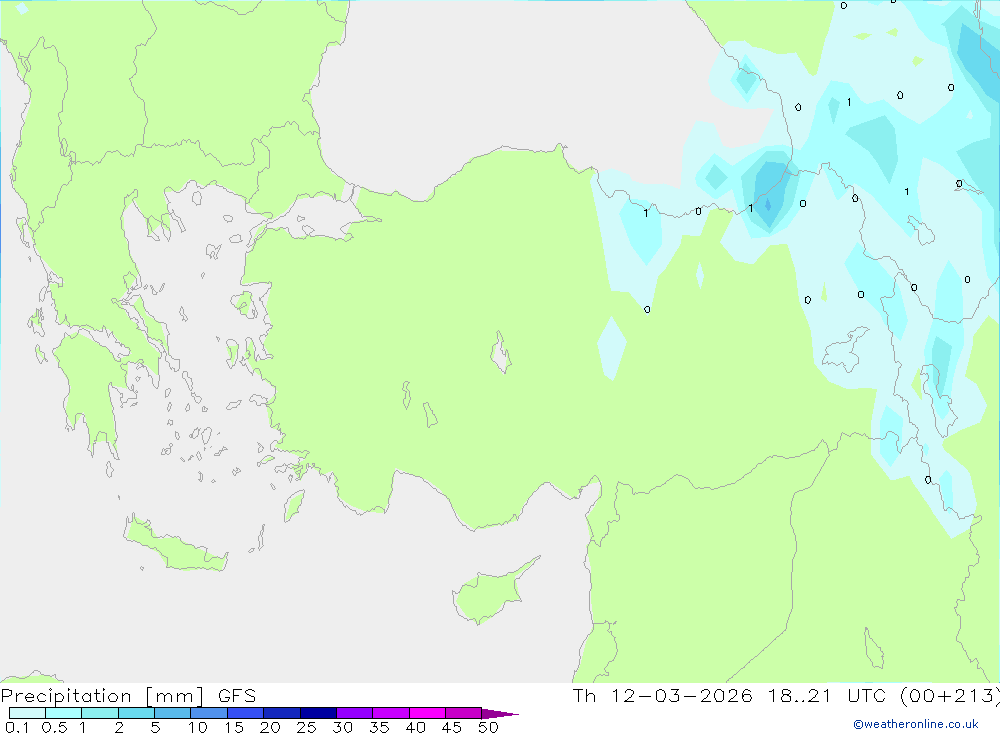Screen dimensions: 1000x733
Task: Choose the 20–25 mm dark blue swatch
Action: (x=282, y=713)
